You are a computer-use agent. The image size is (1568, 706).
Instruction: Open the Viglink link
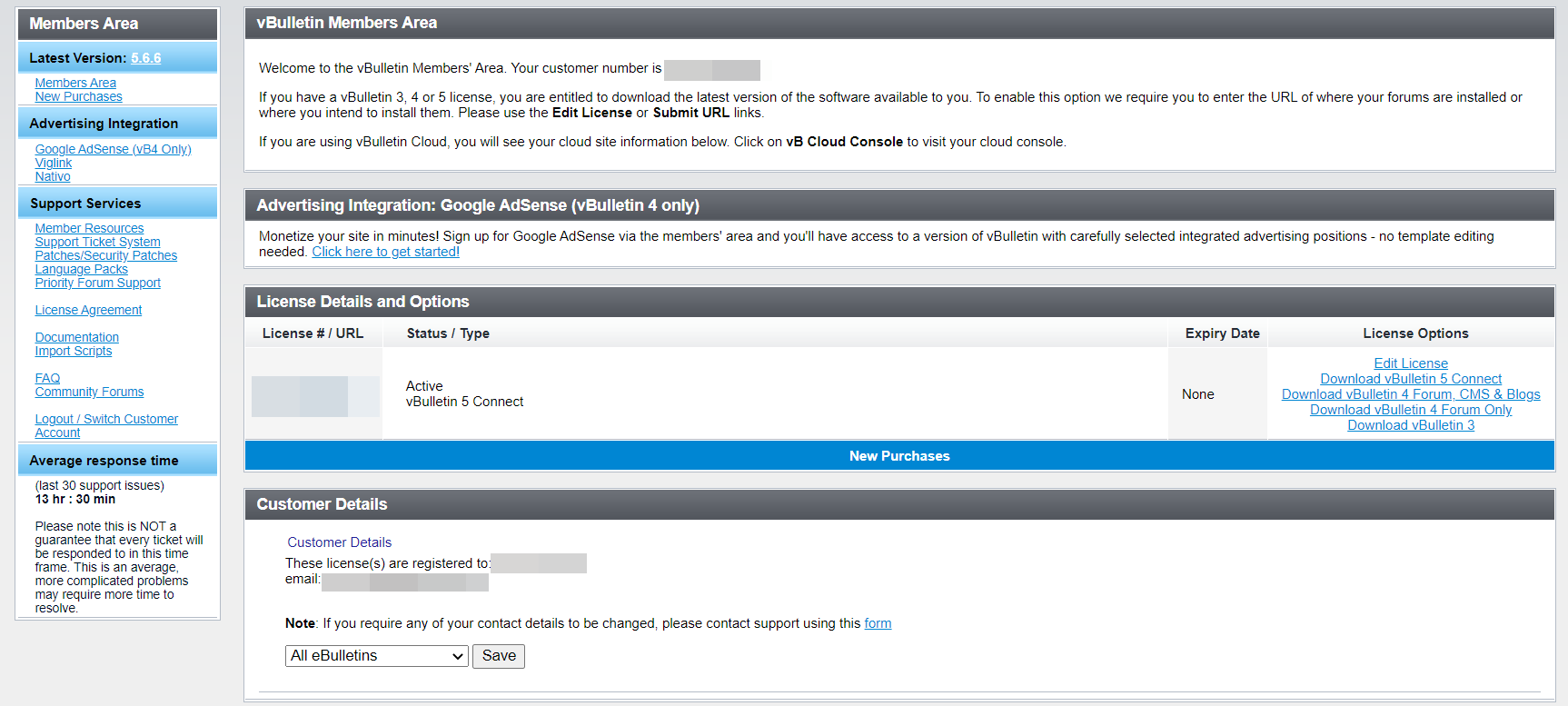coord(54,163)
